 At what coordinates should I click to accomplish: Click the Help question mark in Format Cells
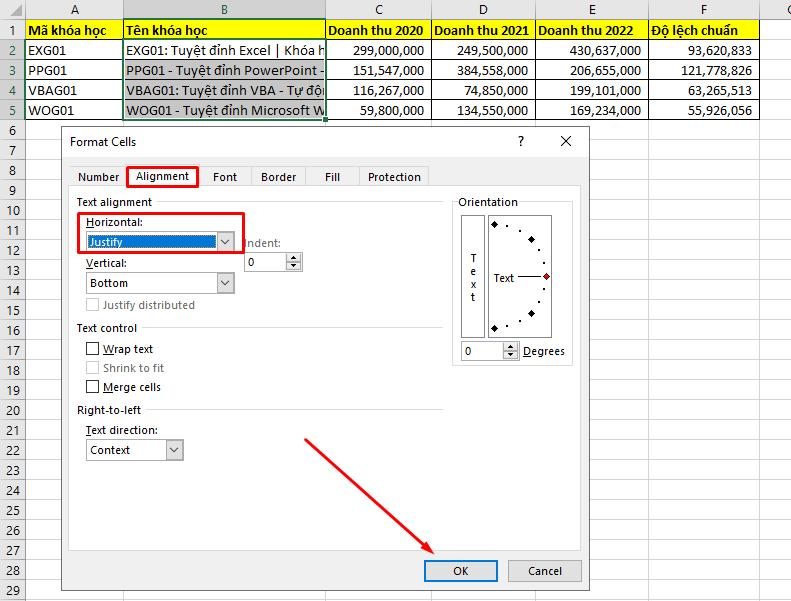click(520, 142)
